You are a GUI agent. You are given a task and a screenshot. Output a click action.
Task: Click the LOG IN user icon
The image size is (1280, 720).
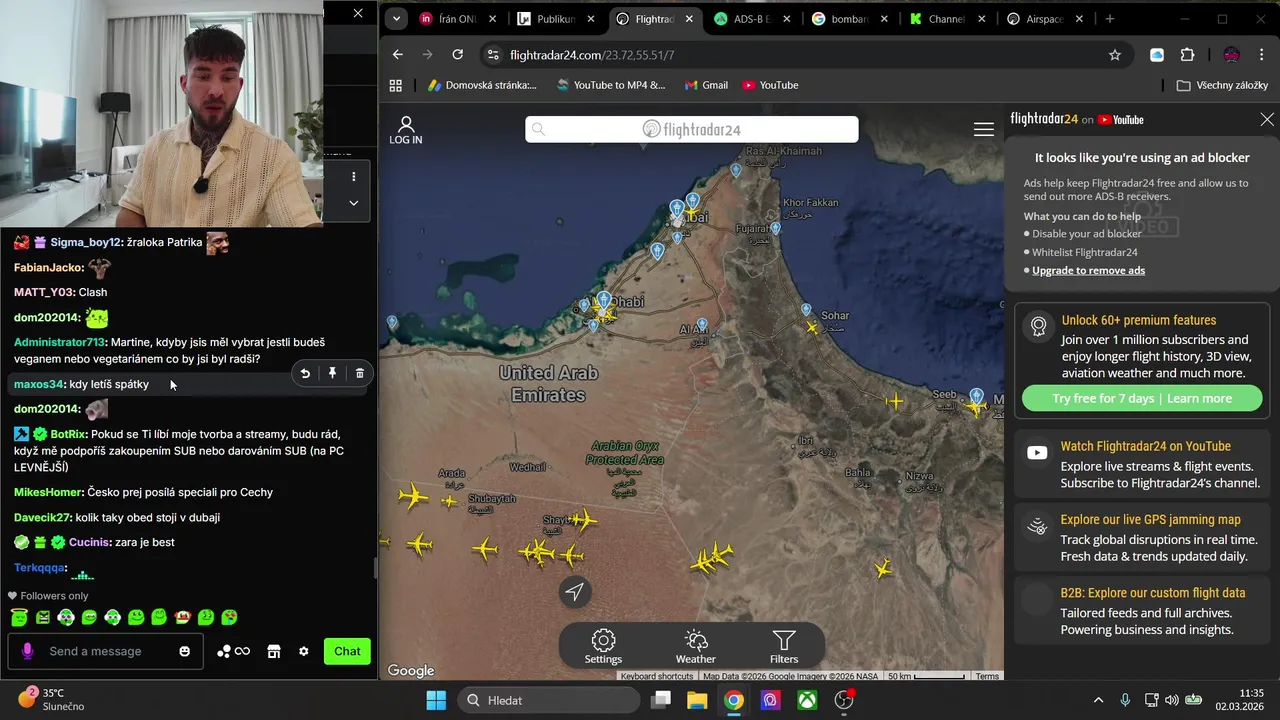tap(406, 130)
